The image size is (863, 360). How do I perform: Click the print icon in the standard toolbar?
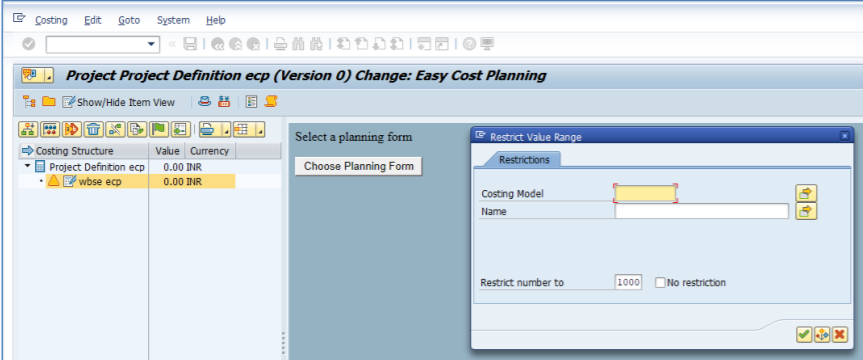click(281, 44)
